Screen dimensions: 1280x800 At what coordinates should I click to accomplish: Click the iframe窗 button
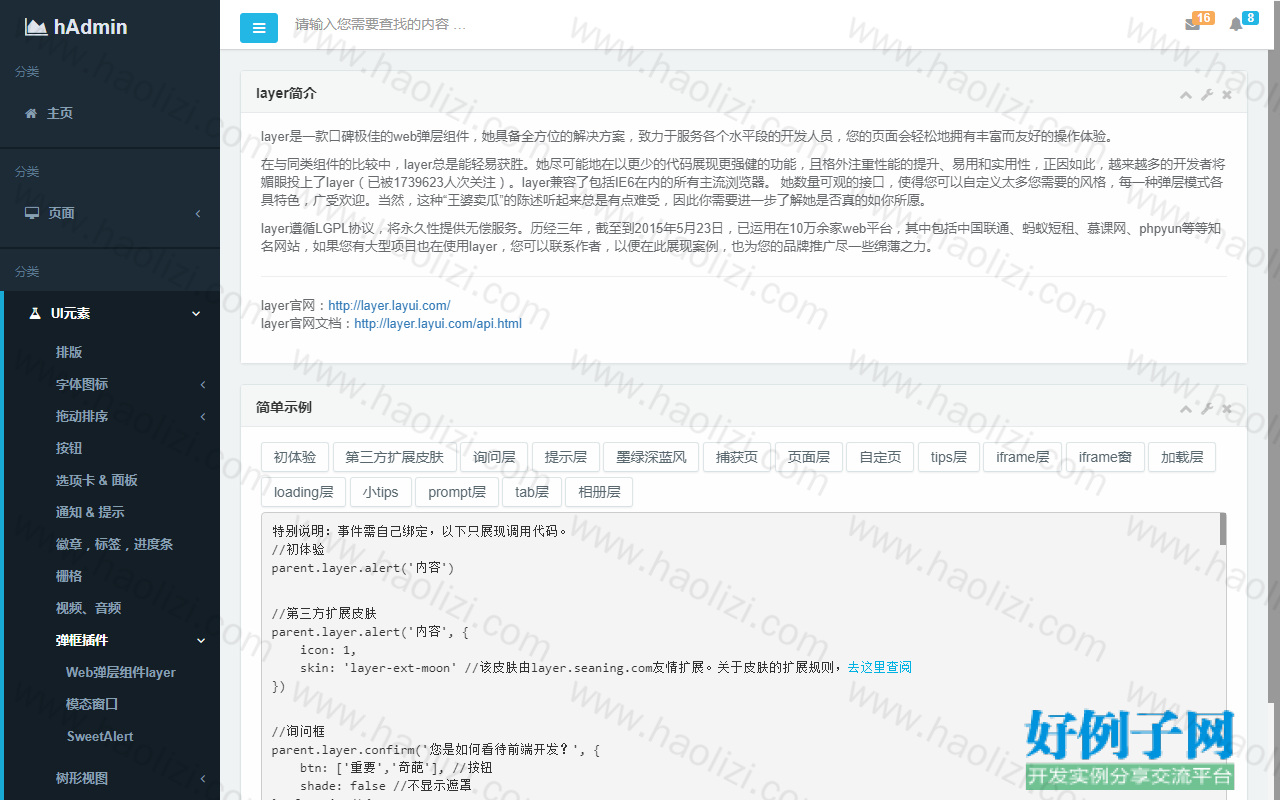1105,457
